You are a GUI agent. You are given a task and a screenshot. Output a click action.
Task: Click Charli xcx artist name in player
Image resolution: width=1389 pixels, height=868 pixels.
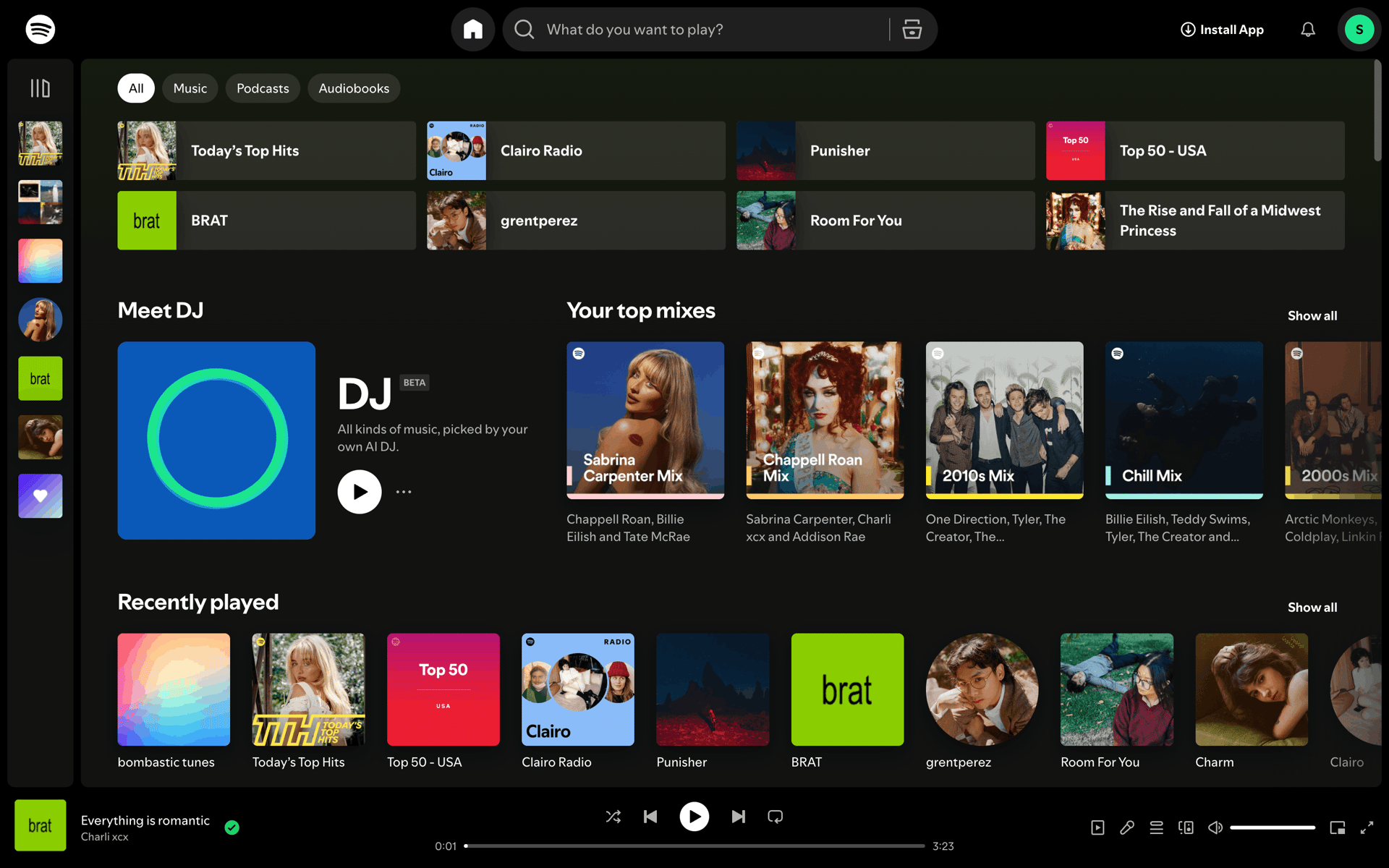[x=104, y=837]
